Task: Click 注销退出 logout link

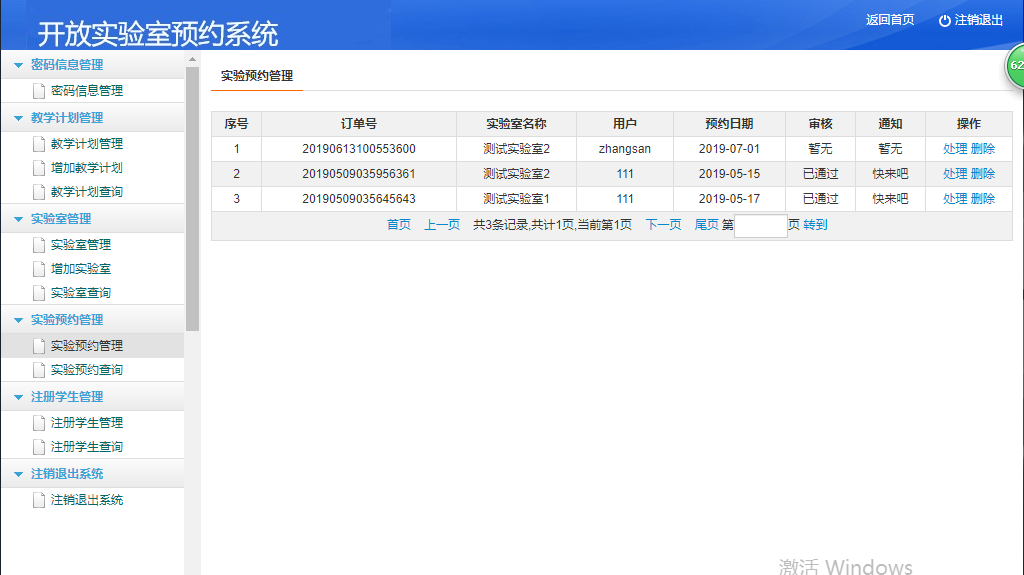Action: point(978,20)
